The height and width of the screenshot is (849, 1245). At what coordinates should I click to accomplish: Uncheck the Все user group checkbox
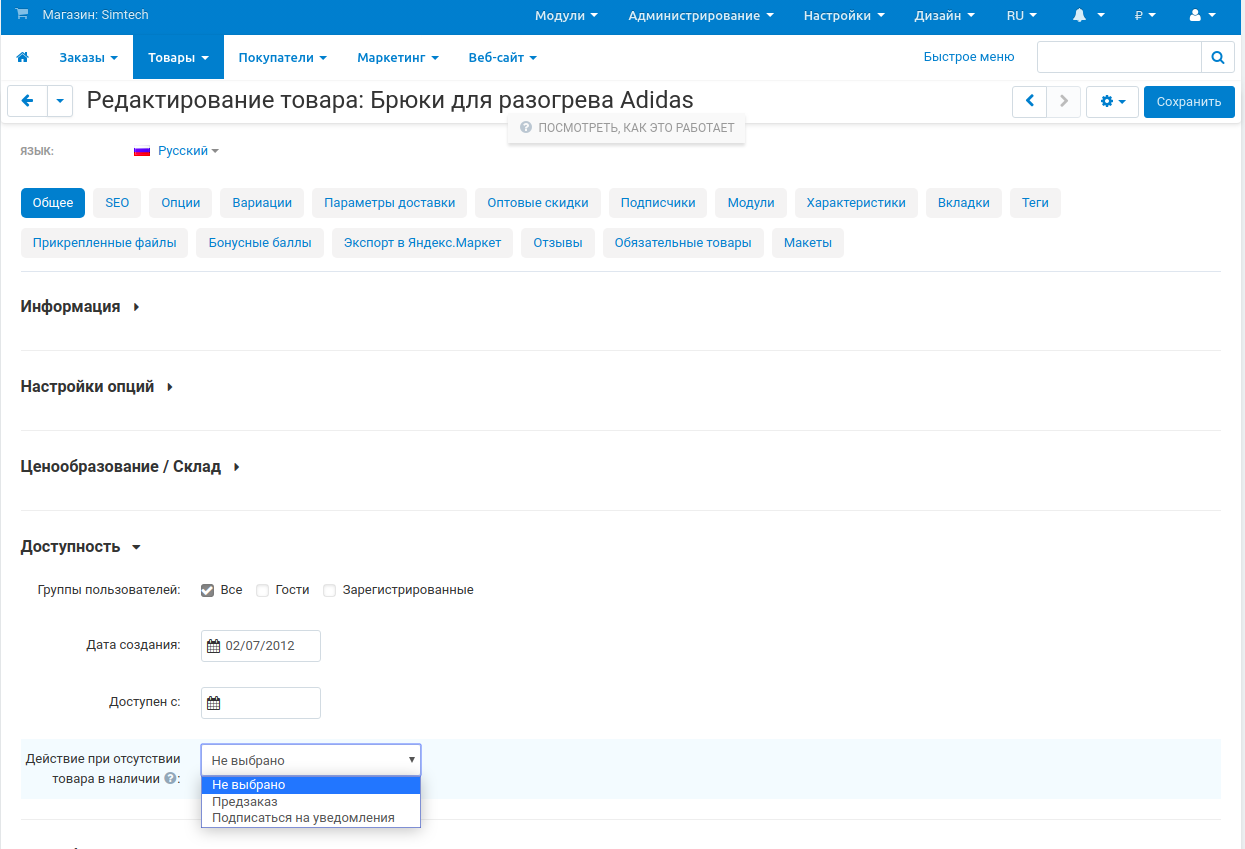208,590
